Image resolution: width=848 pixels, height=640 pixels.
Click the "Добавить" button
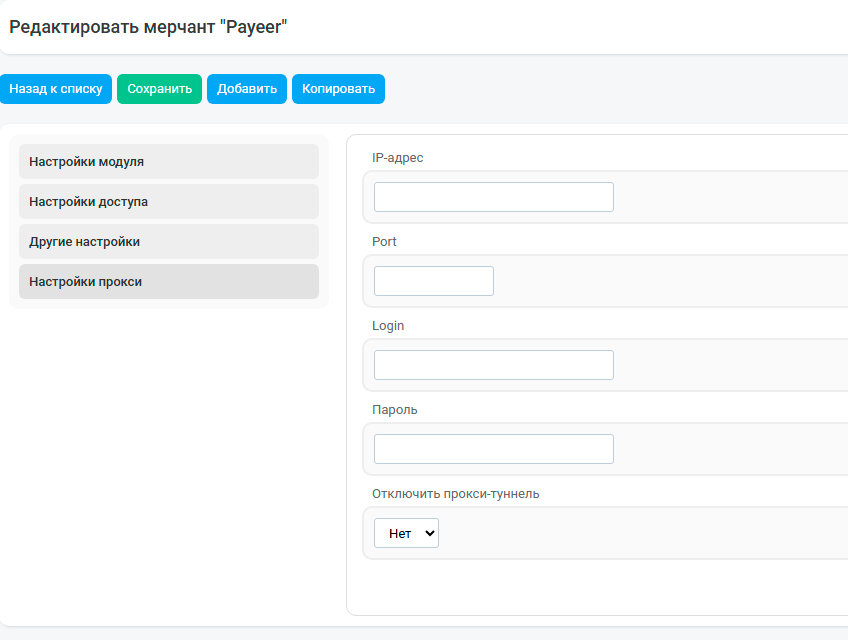click(247, 89)
